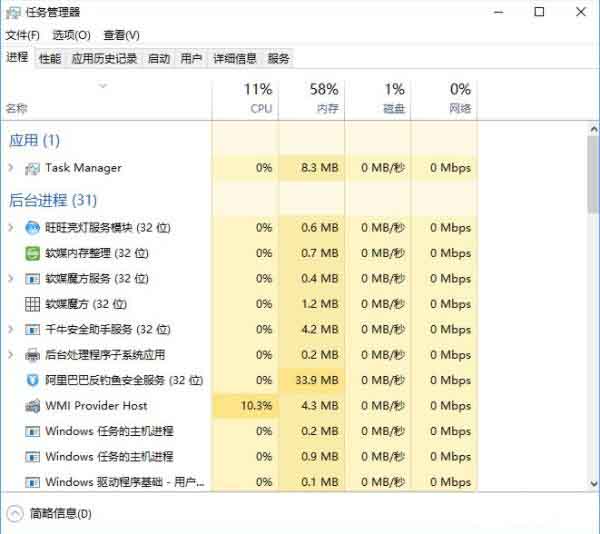
Task: Expand the 千牛安全助手服务 row
Action: (x=11, y=329)
